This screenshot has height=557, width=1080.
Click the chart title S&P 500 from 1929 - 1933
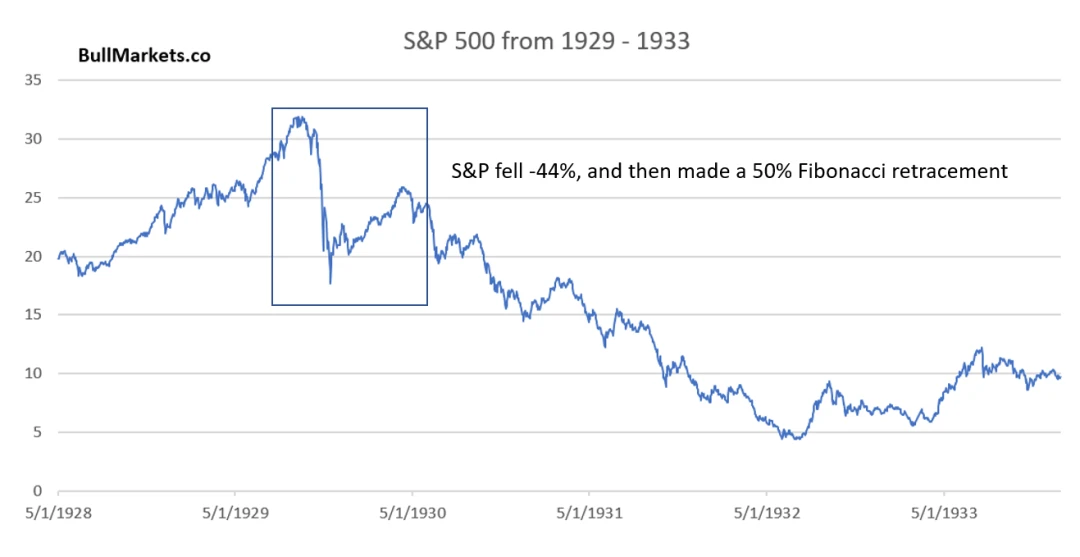pyautogui.click(x=546, y=41)
